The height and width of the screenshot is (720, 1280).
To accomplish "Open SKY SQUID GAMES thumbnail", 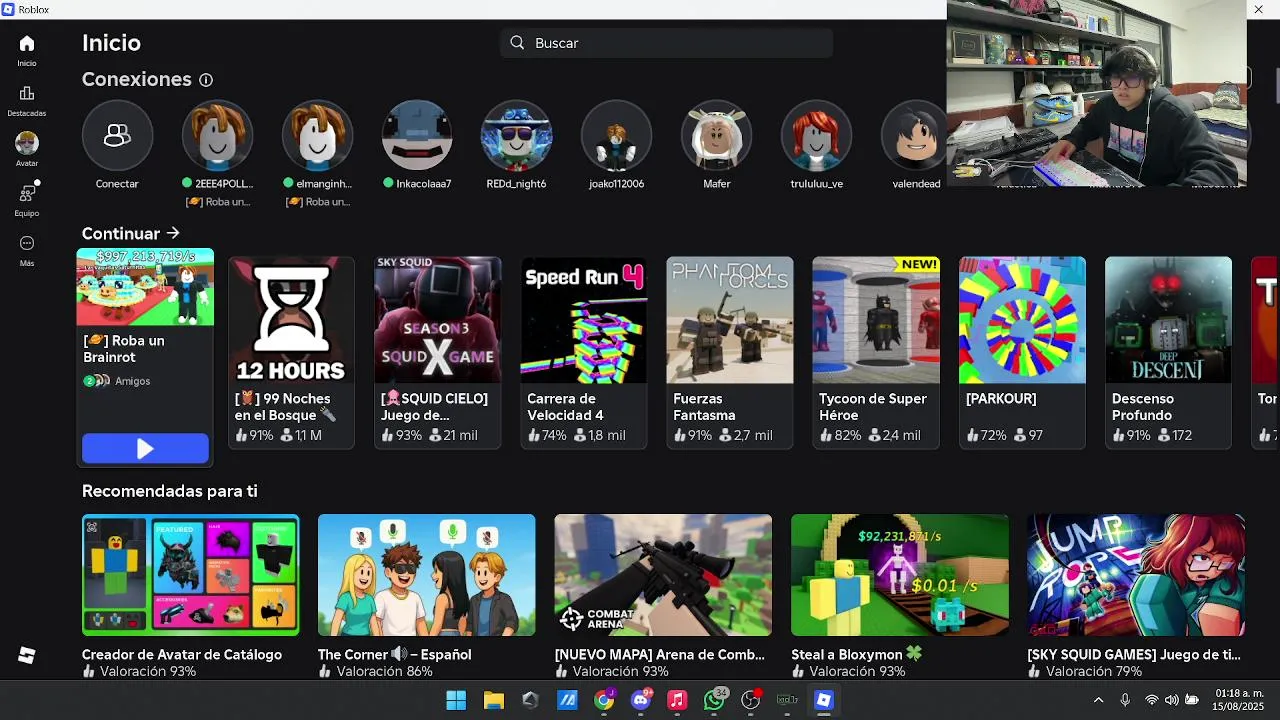I will click(1136, 575).
